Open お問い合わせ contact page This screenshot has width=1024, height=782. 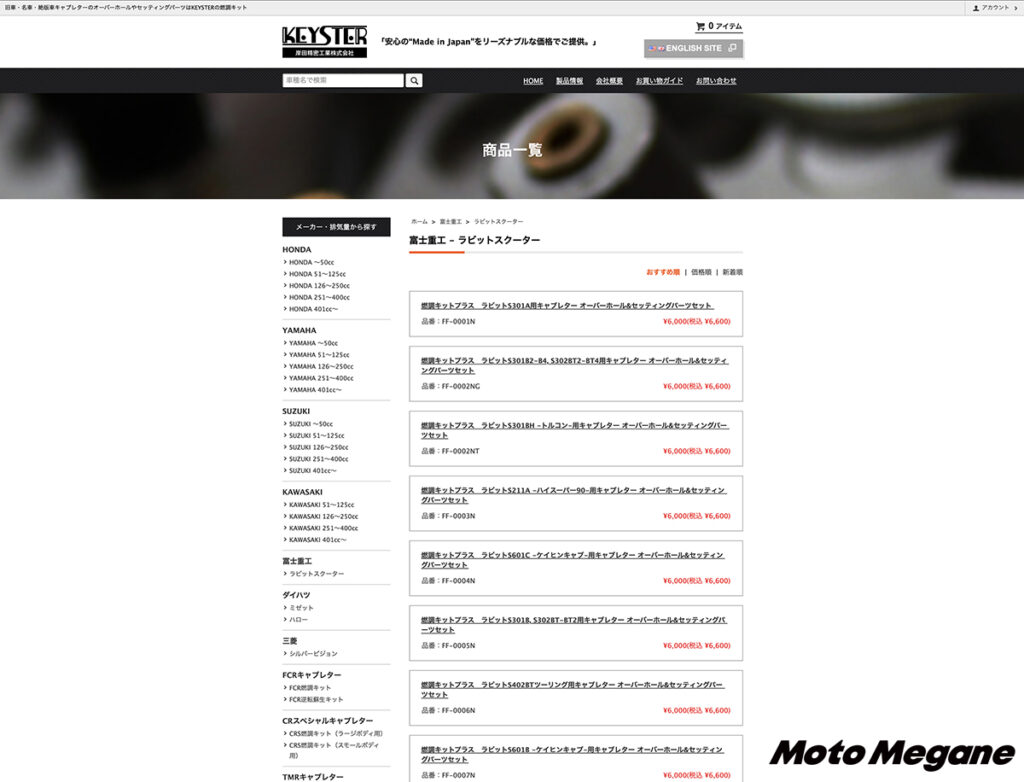click(716, 81)
